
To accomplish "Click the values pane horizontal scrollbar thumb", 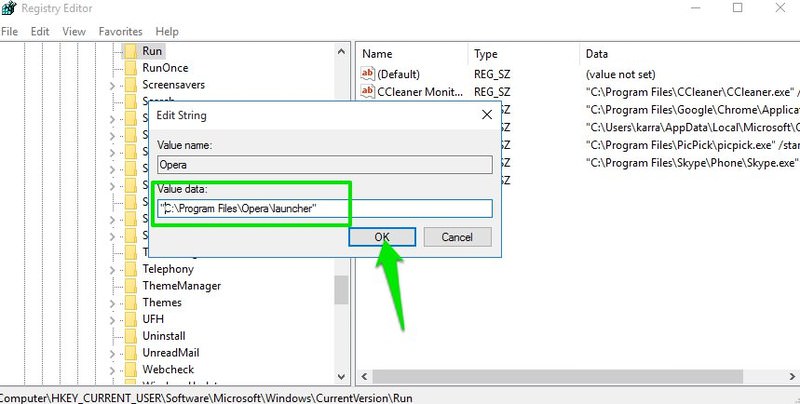I will (557, 377).
